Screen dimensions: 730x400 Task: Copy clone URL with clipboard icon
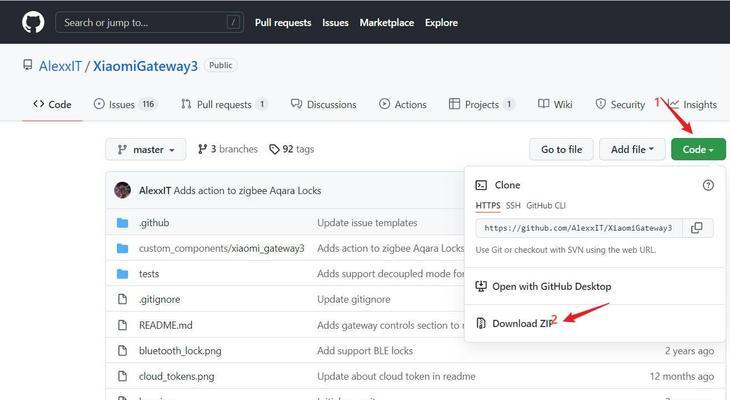pos(697,228)
